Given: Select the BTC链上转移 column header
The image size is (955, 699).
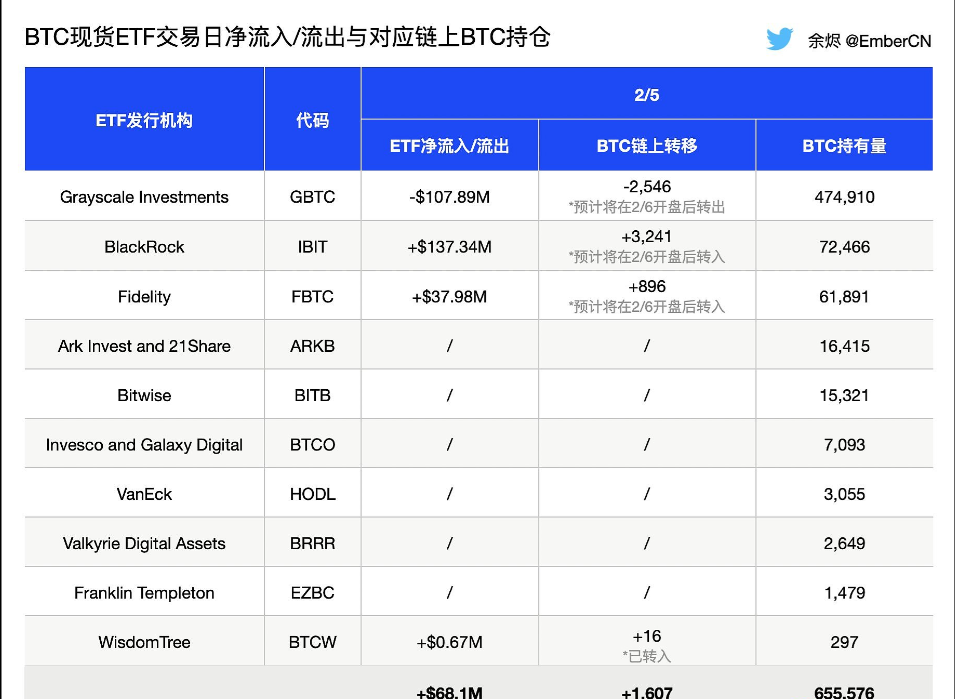Looking at the screenshot, I should 646,144.
